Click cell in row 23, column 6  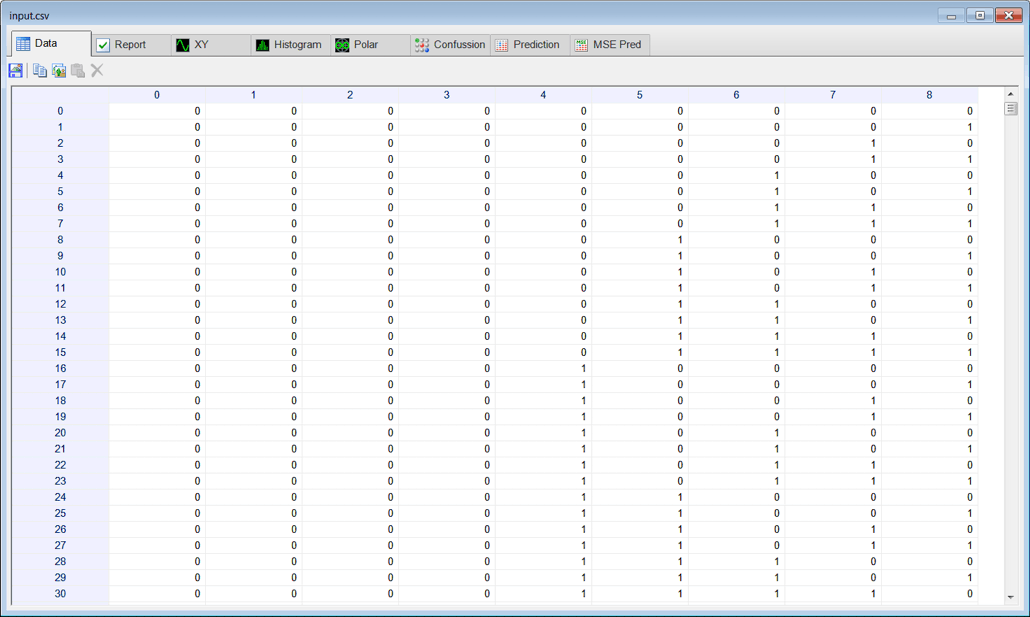click(736, 481)
